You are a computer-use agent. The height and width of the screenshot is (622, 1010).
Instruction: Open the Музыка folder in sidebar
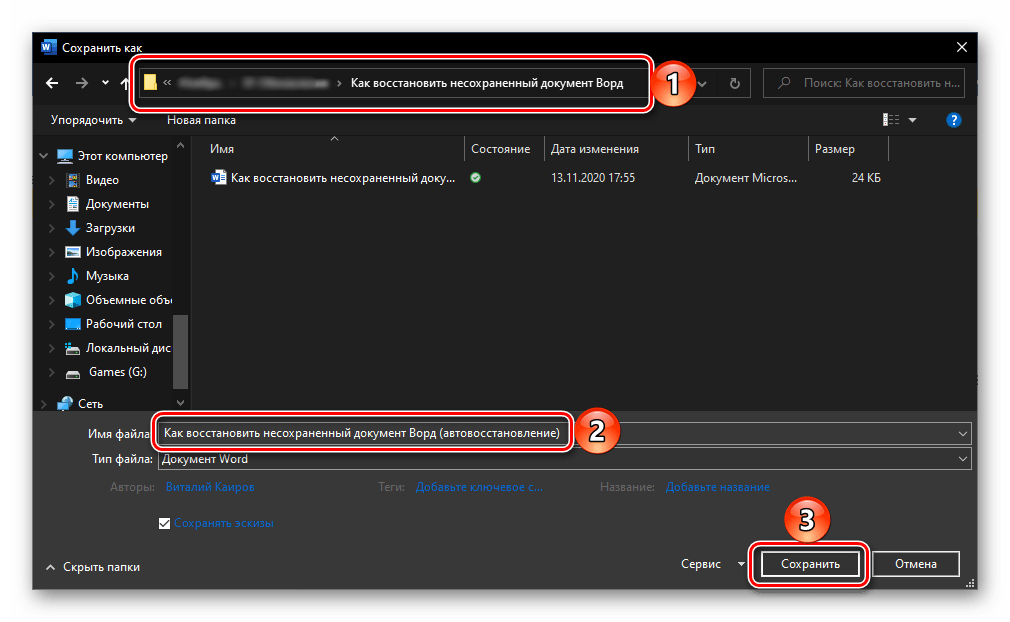point(107,276)
